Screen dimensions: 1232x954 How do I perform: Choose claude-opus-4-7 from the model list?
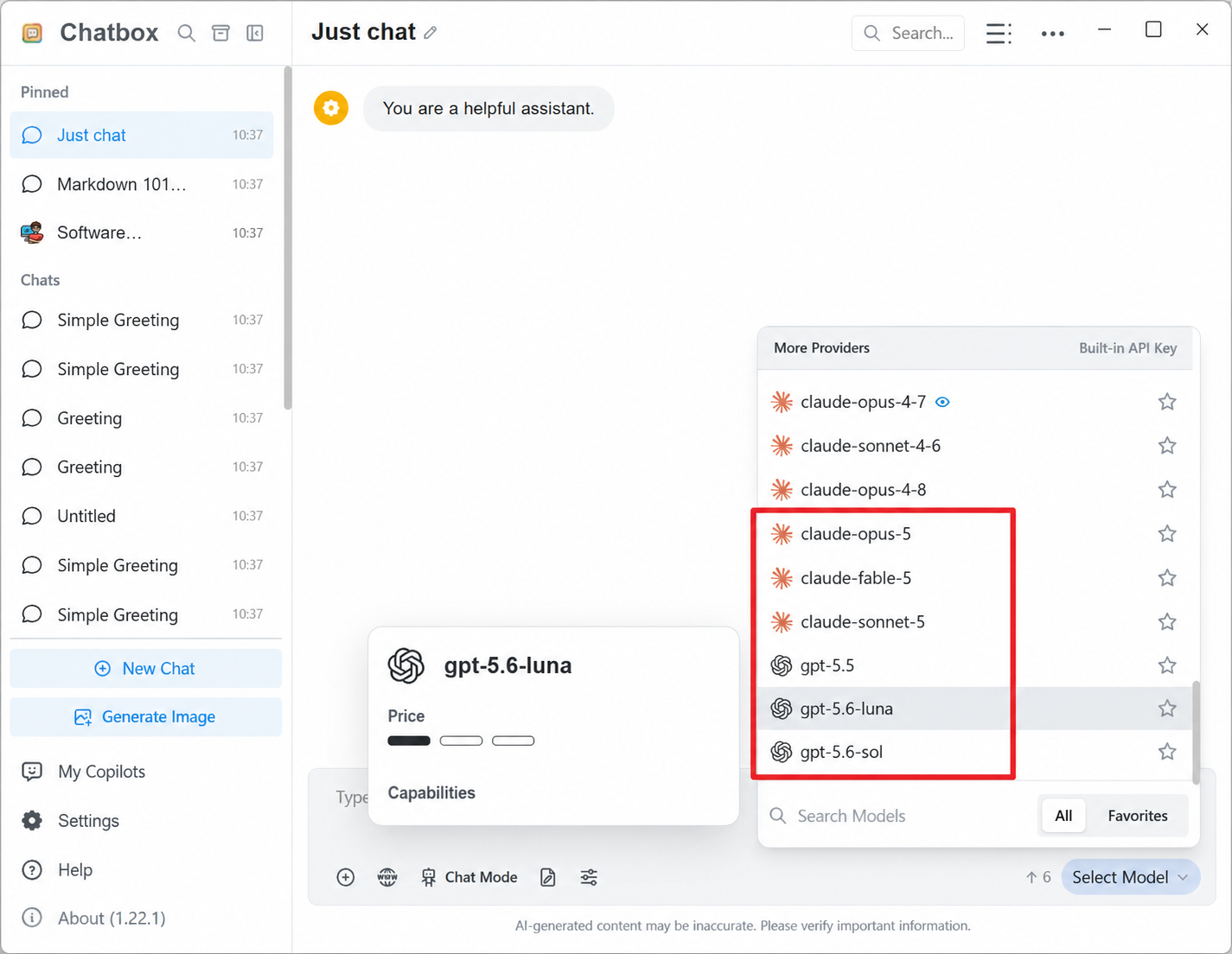tap(974, 402)
